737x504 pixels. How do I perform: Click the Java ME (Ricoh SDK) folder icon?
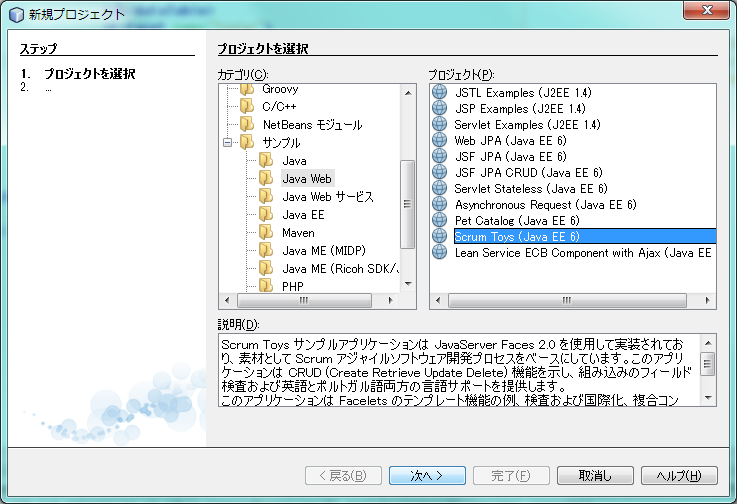click(x=266, y=268)
